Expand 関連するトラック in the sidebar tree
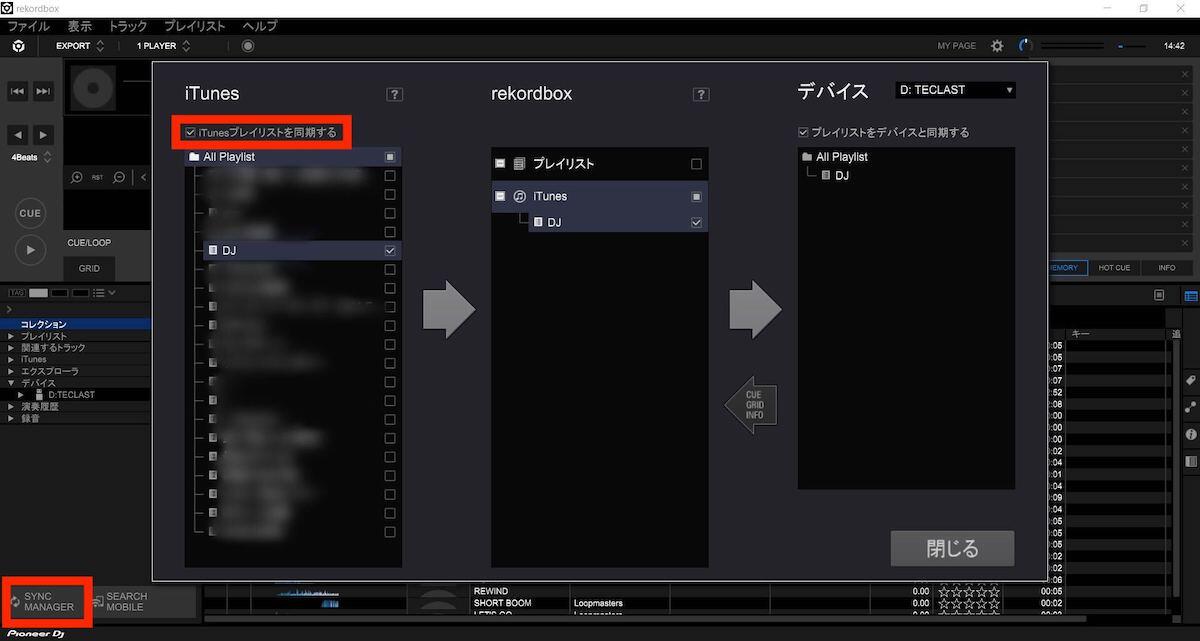1200x641 pixels. tap(12, 348)
